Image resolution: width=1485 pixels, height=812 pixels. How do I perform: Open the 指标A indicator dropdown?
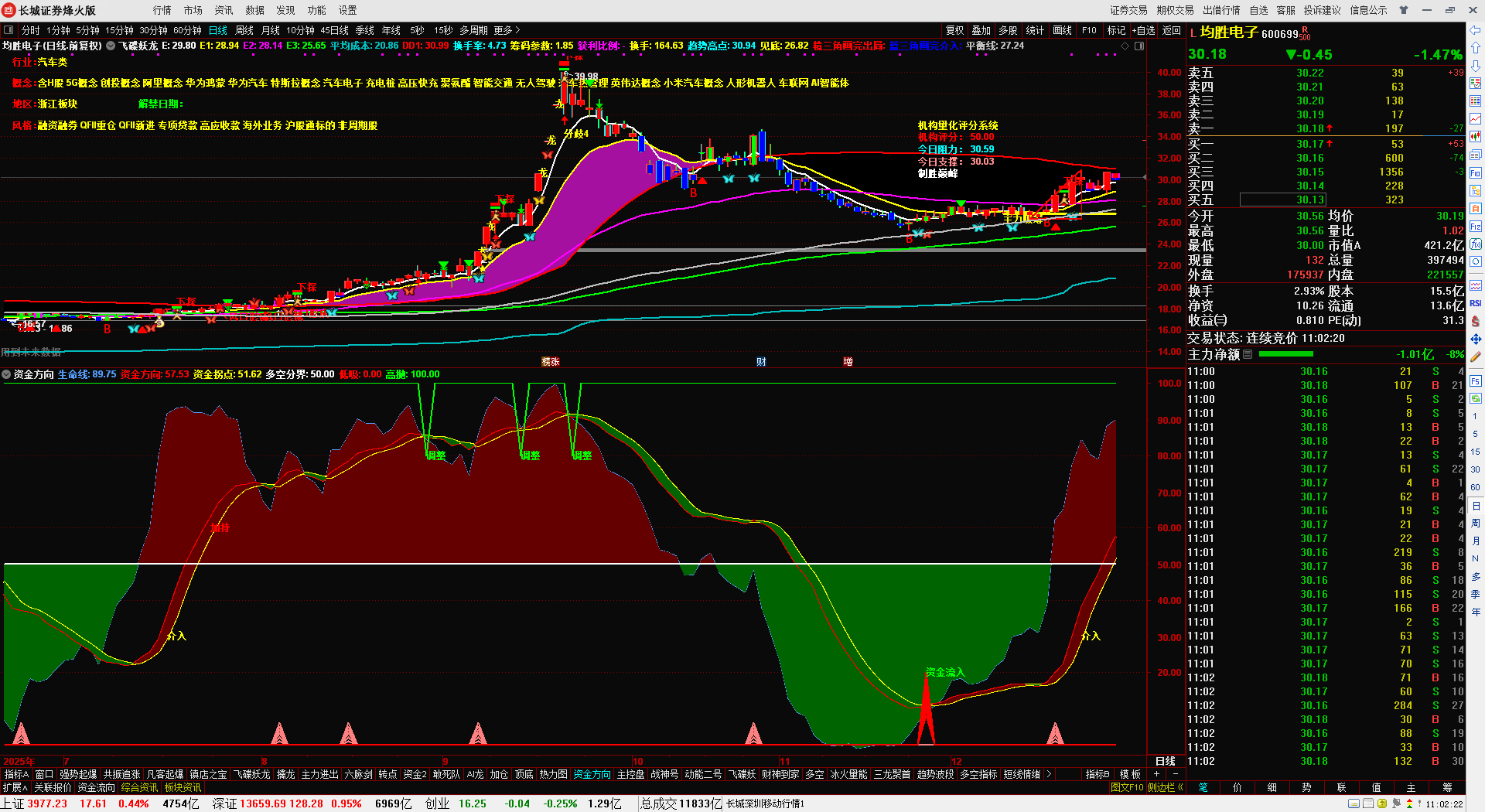(16, 774)
